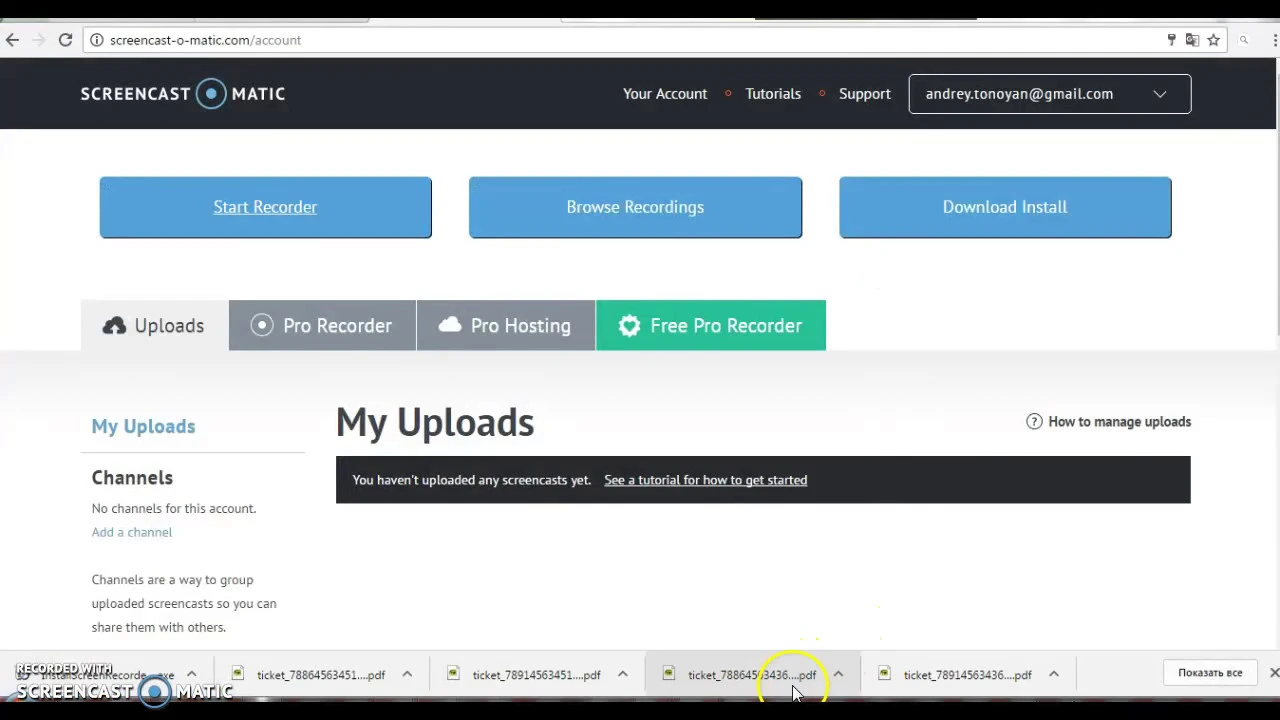This screenshot has width=1280, height=720.
Task: Open the tutorial for how to get started
Action: coord(705,480)
